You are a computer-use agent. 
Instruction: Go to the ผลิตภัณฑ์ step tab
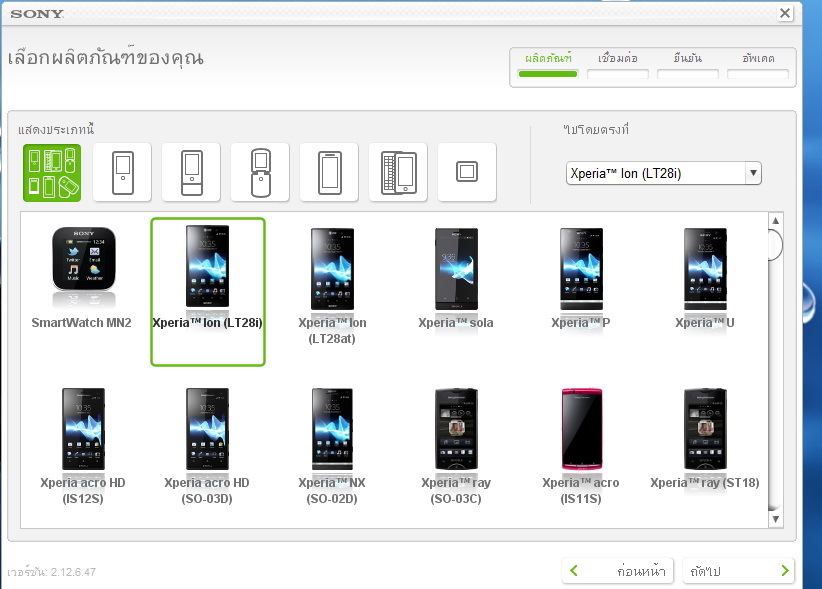click(x=548, y=65)
